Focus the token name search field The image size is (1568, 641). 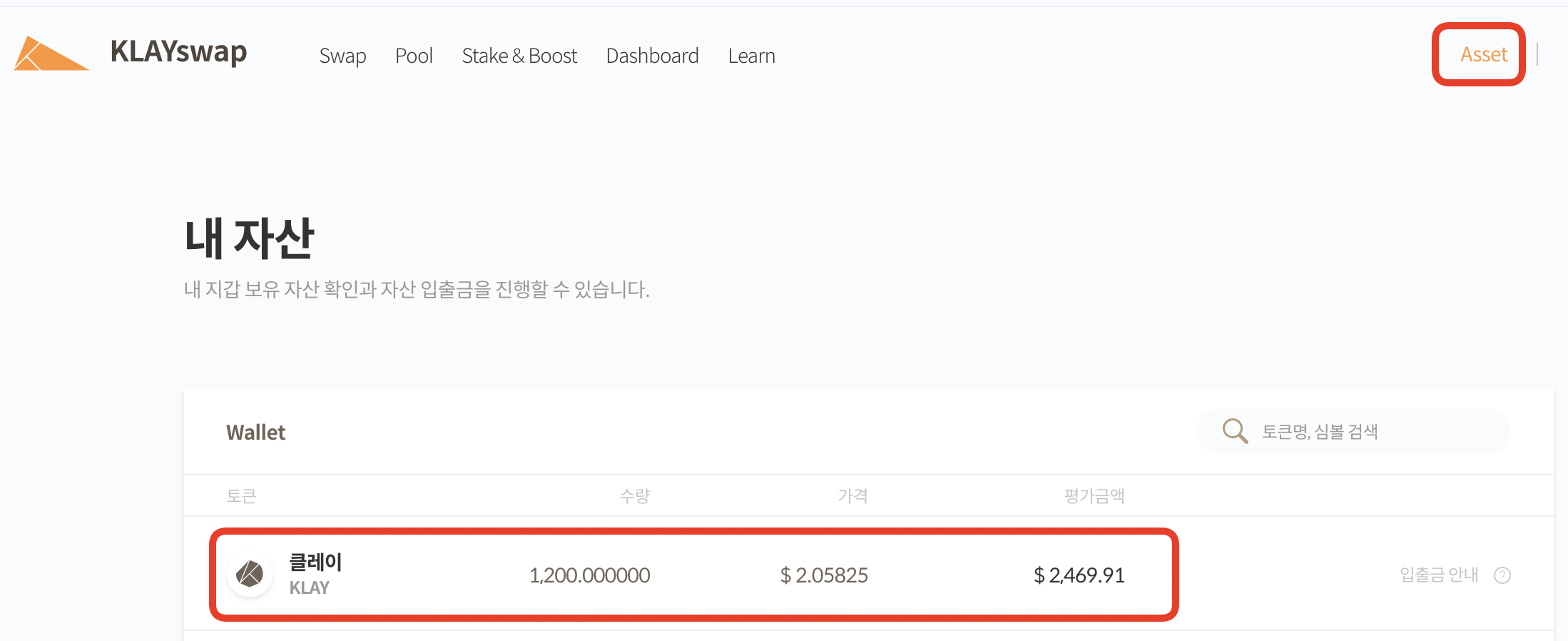(1353, 431)
